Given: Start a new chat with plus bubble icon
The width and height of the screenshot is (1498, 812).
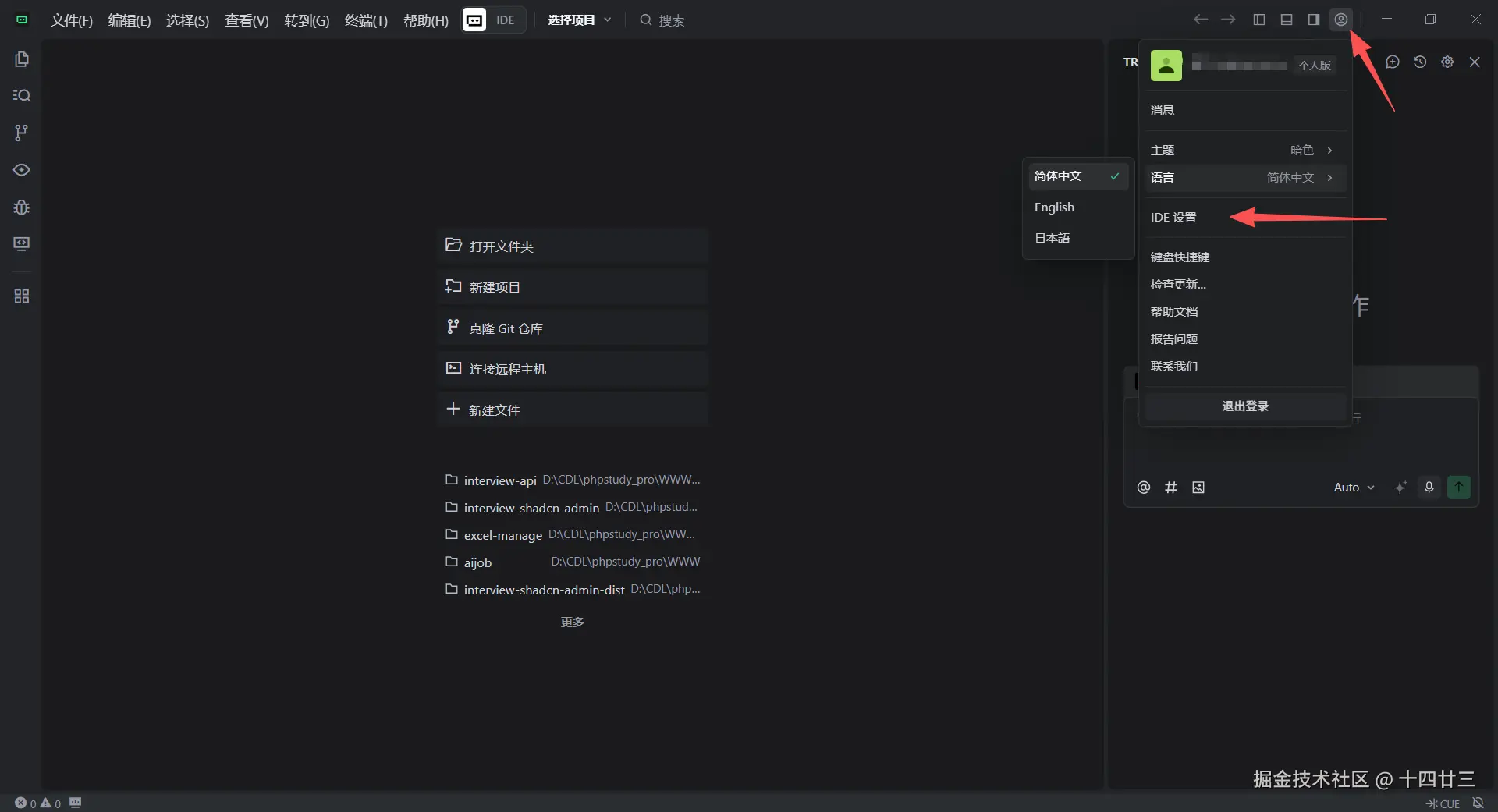Looking at the screenshot, I should [1393, 62].
